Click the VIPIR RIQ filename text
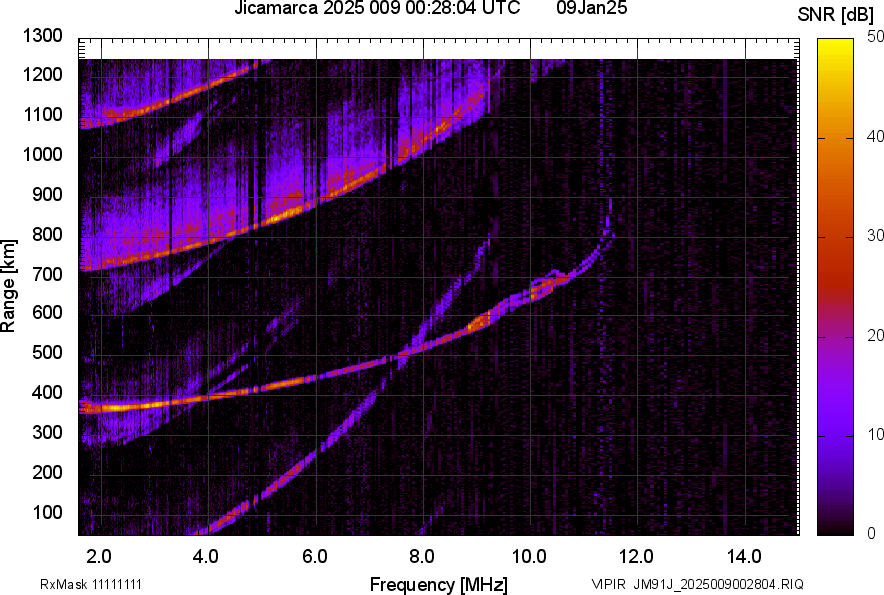The height and width of the screenshot is (595, 884). point(697,584)
